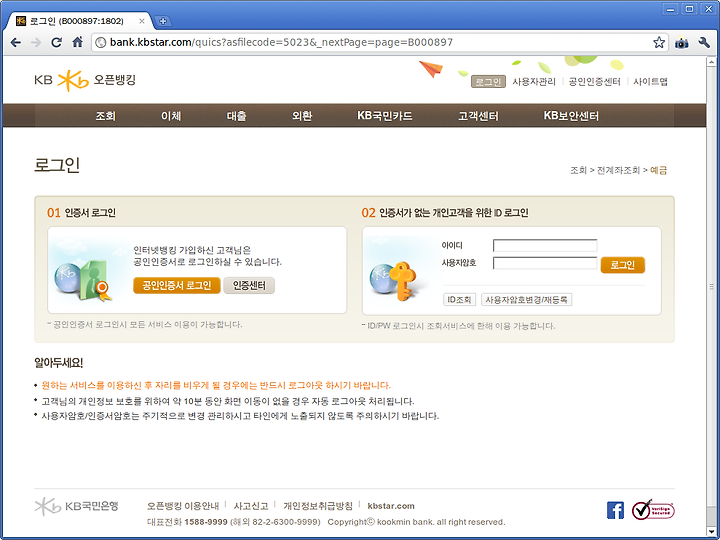Click the page scrollbar up arrow
This screenshot has height=540, width=720.
point(712,61)
